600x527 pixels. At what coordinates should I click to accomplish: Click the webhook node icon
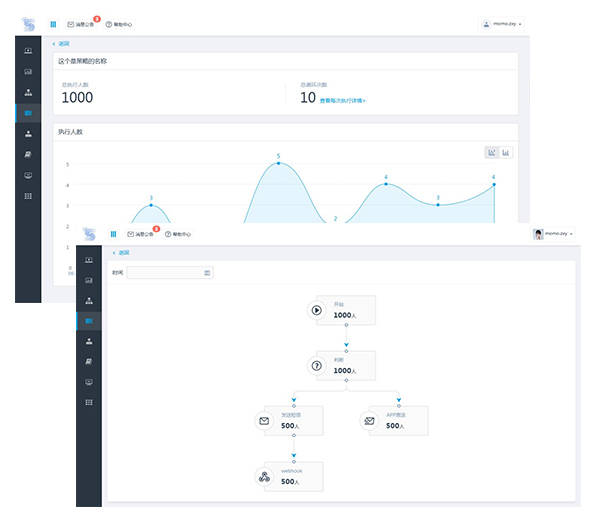(264, 476)
